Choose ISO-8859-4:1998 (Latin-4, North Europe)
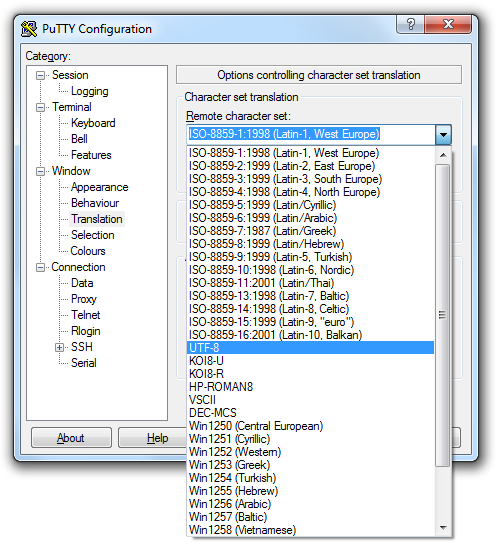The height and width of the screenshot is (553, 496). [x=310, y=192]
